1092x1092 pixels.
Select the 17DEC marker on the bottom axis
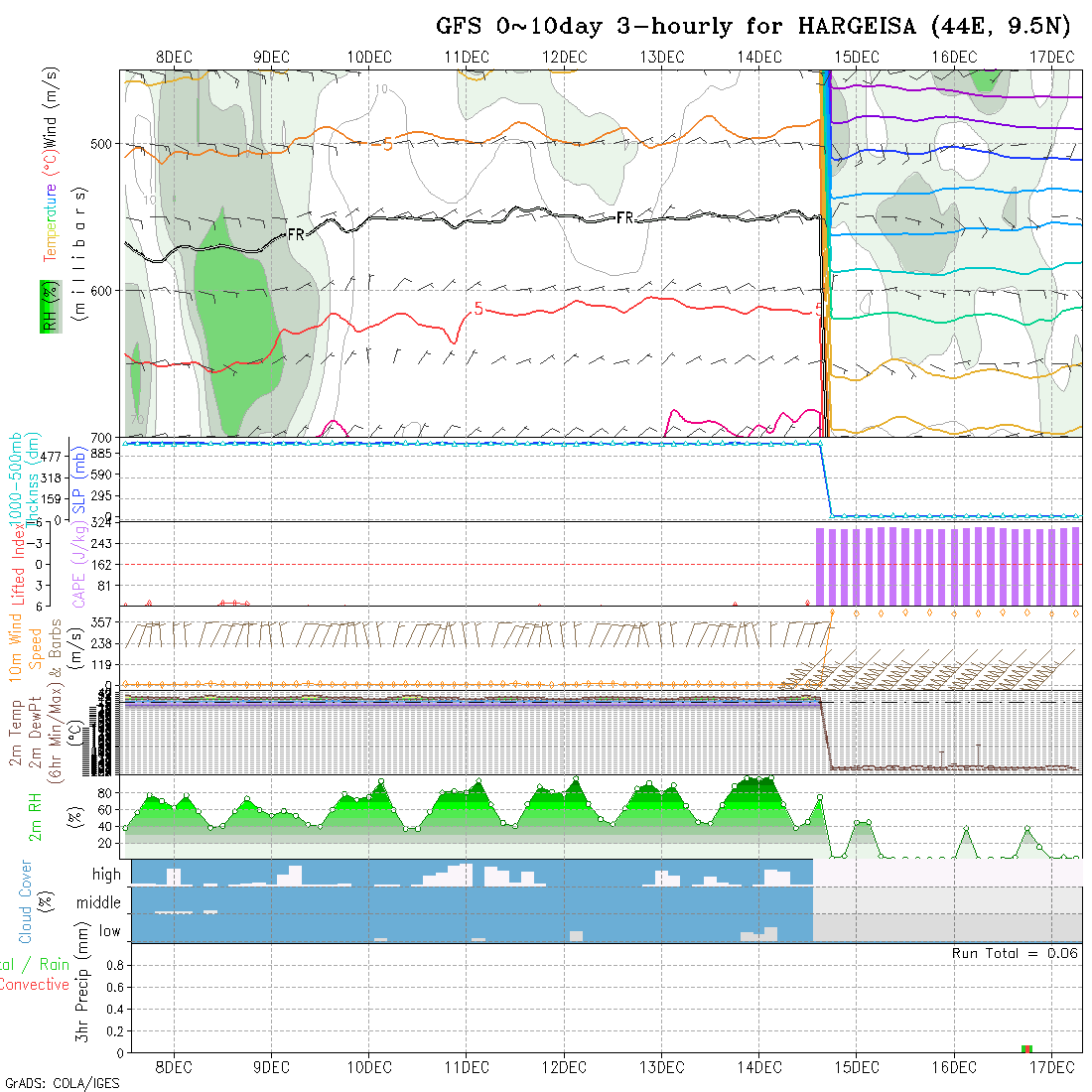tap(1051, 1067)
